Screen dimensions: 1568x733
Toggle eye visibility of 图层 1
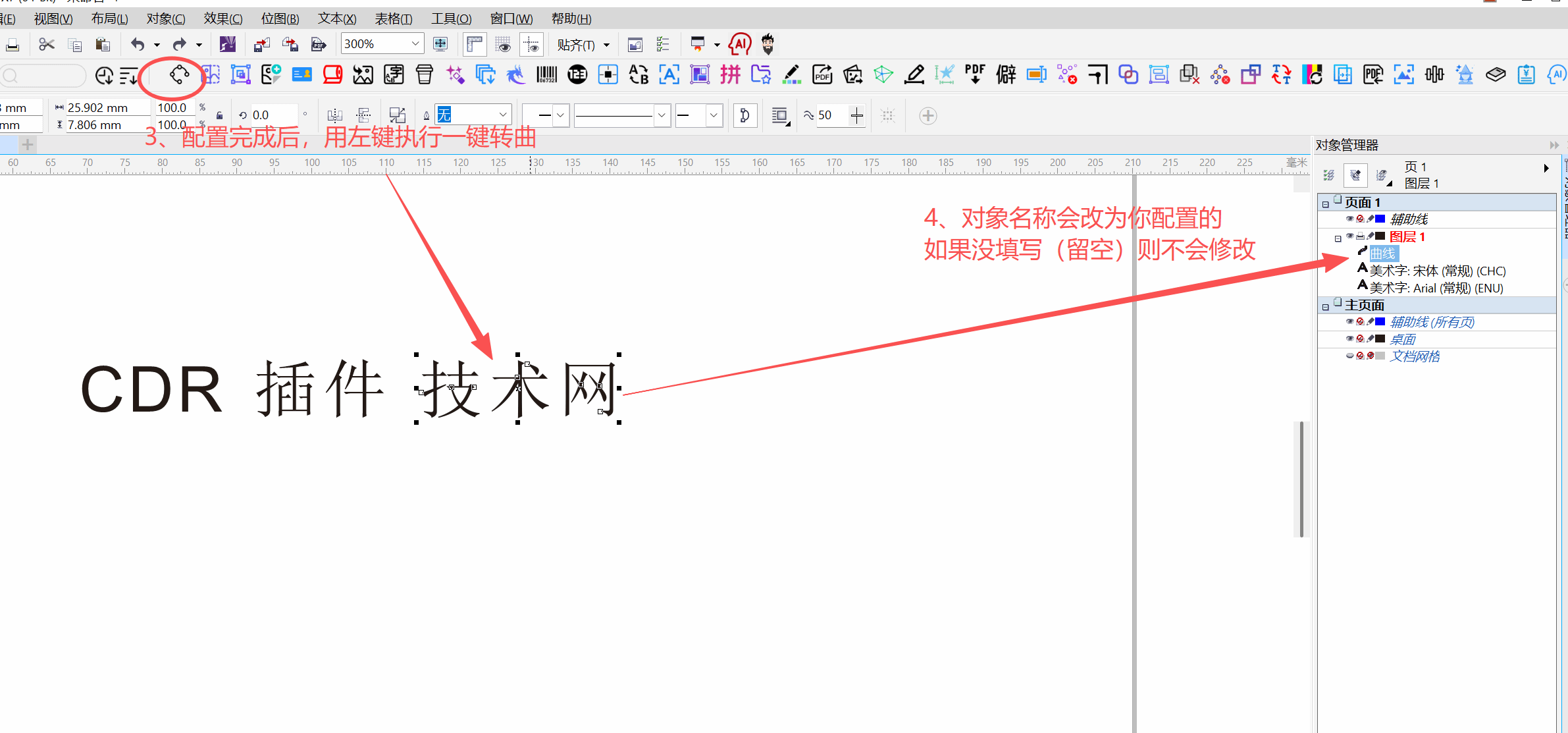pyautogui.click(x=1349, y=236)
